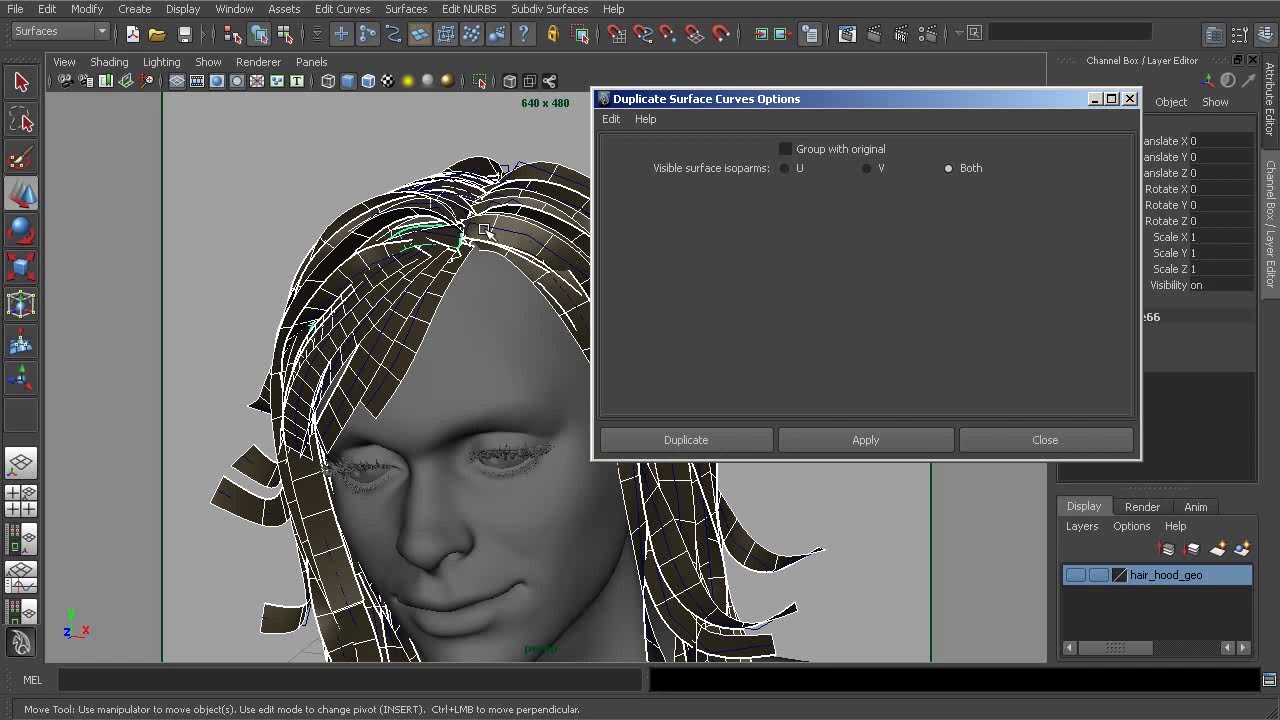Switch to single perspective view layout
1280x720 pixels.
pos(21,463)
